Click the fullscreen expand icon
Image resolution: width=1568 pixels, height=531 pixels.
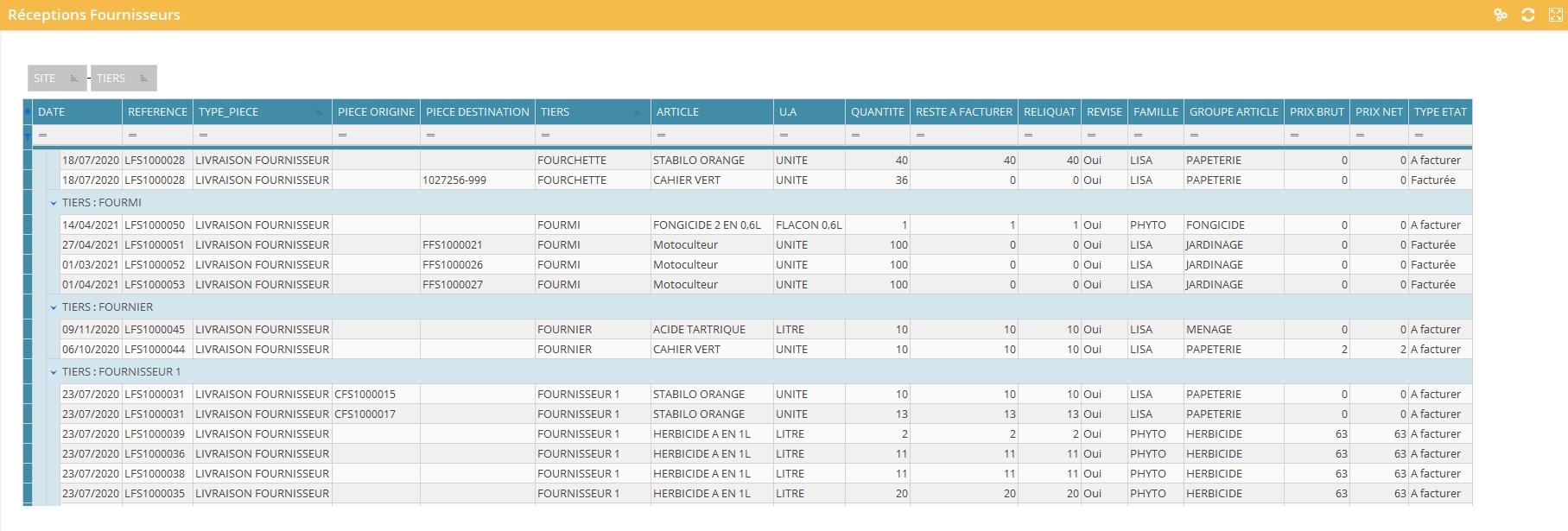click(x=1556, y=15)
